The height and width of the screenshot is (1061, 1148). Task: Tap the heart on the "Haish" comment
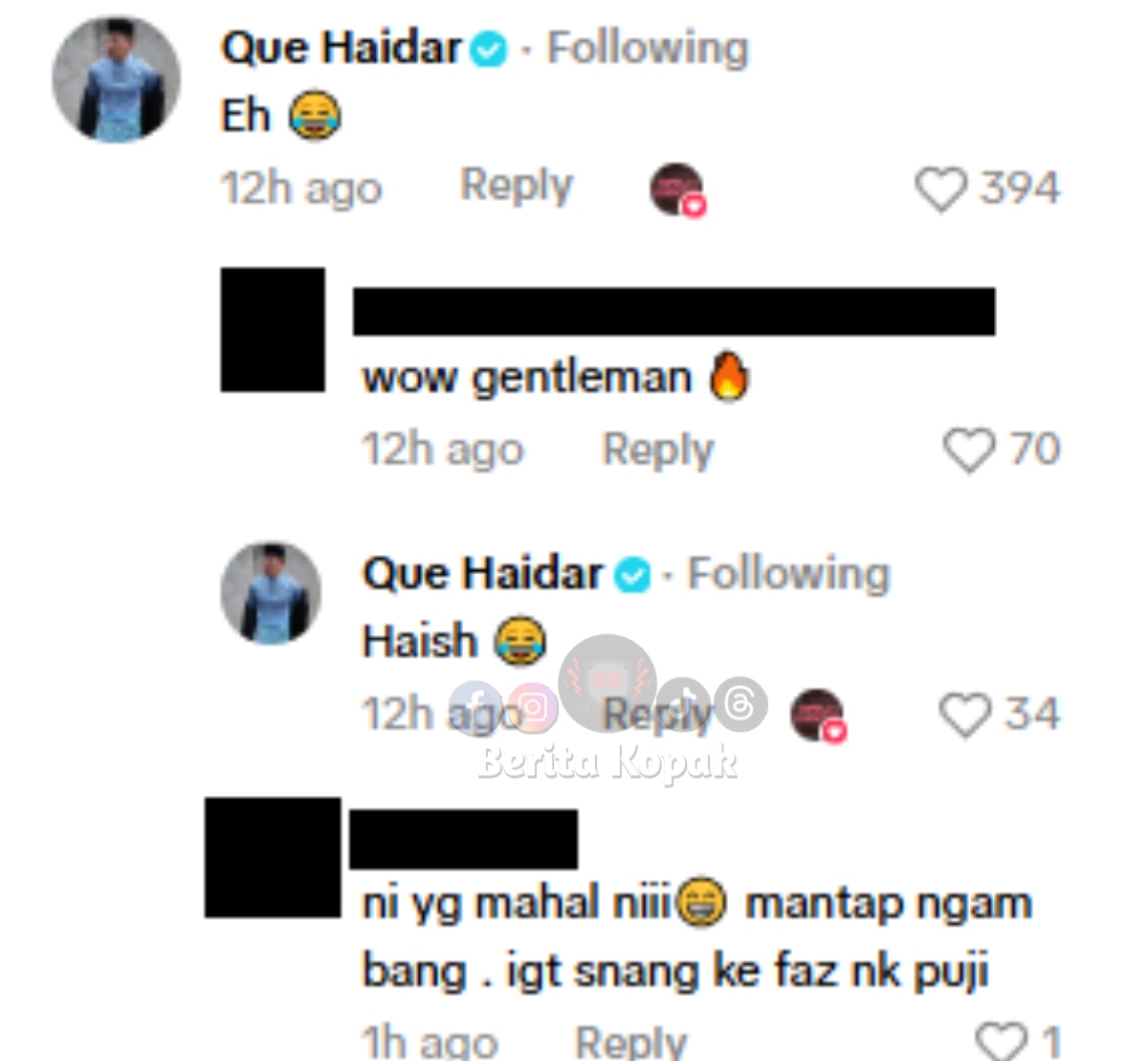[964, 715]
